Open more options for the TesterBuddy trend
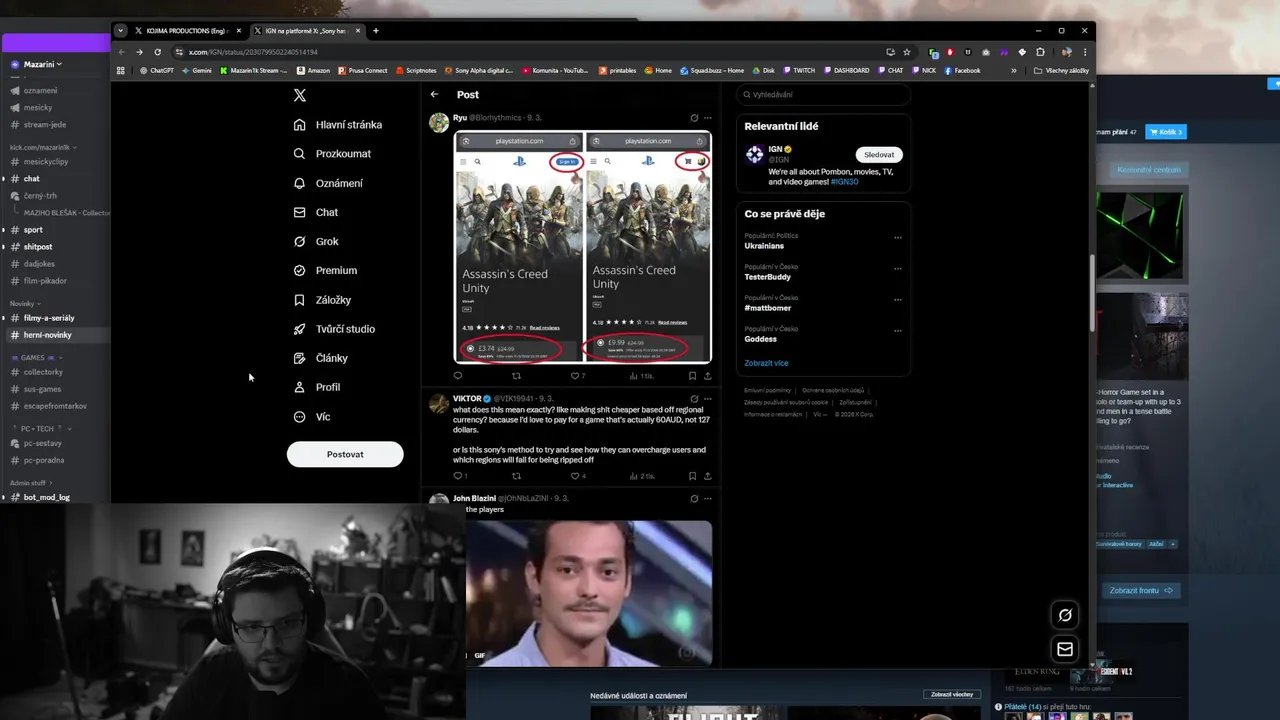Viewport: 1280px width, 720px height. point(898,269)
